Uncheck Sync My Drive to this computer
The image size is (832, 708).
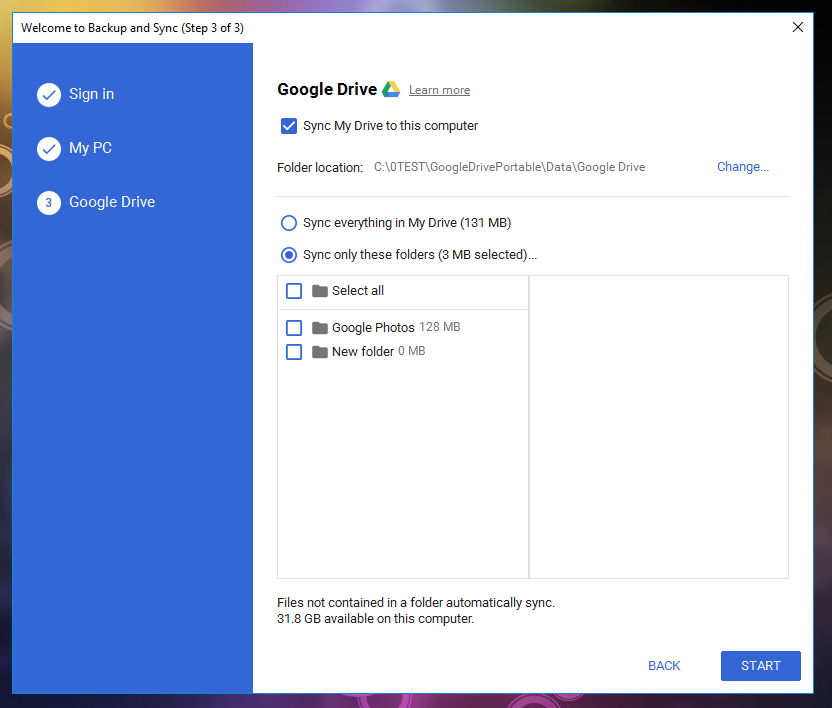(x=289, y=126)
